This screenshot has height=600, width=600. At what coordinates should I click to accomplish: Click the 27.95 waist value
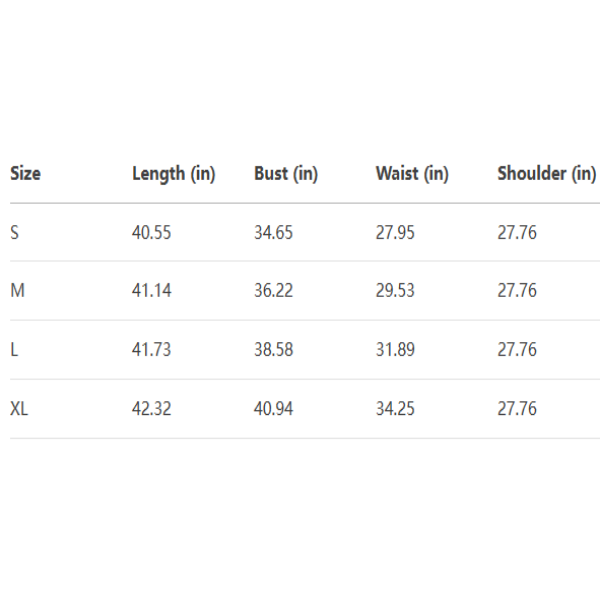[x=395, y=233]
